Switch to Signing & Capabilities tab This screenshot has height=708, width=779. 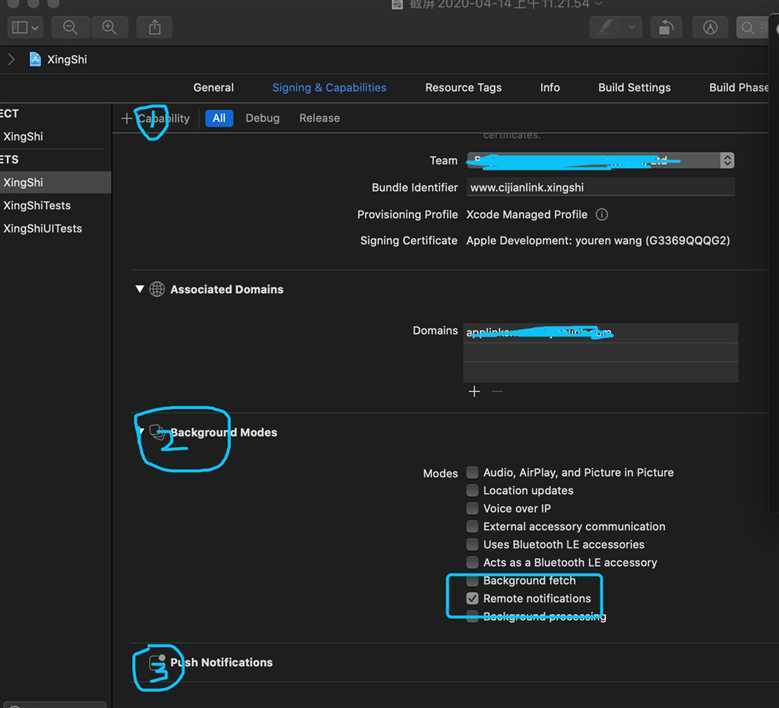329,87
